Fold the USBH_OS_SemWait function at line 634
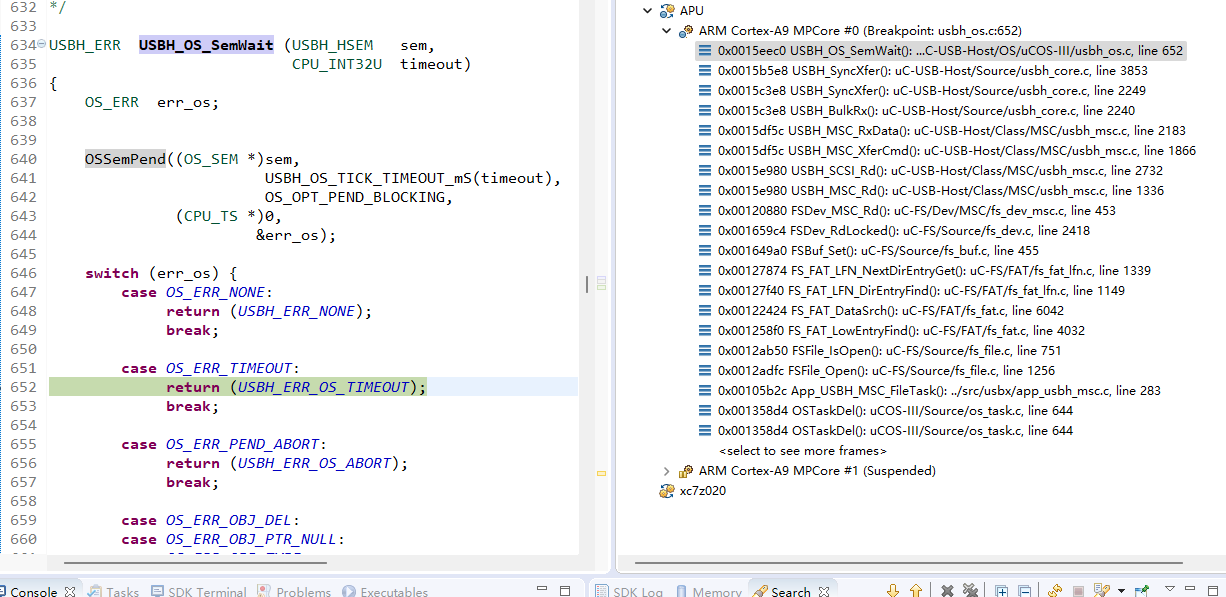The height and width of the screenshot is (597, 1226). [x=40, y=46]
